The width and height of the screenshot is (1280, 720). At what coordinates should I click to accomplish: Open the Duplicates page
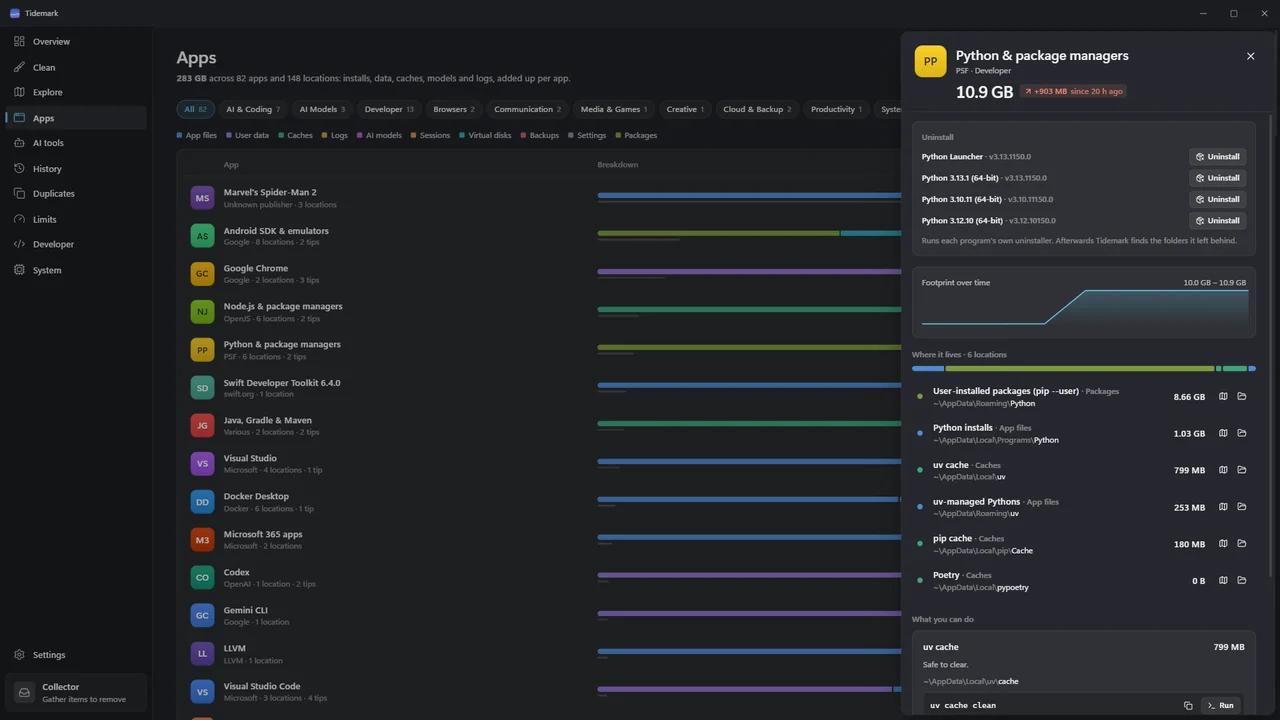[76, 193]
